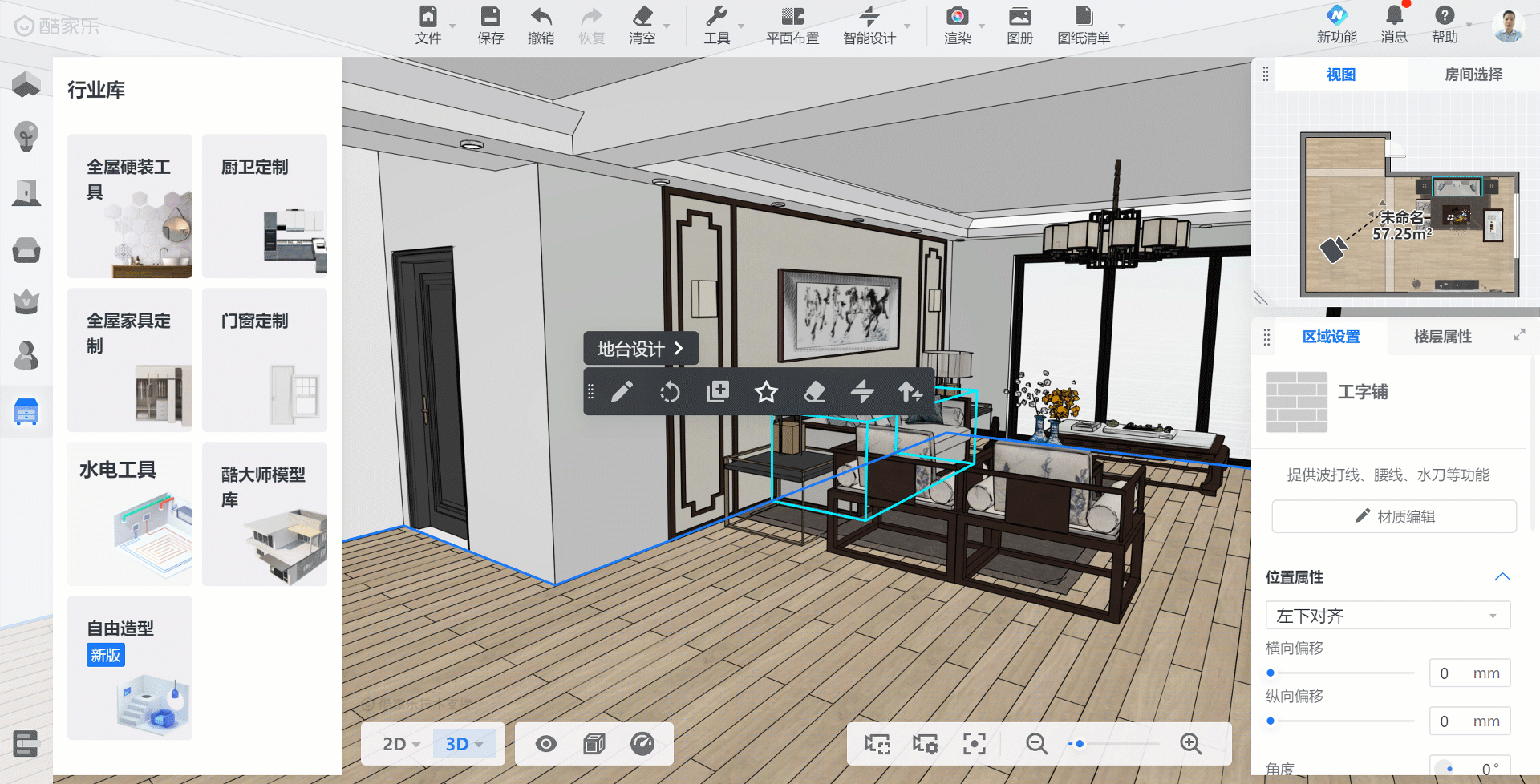Click the eraser icon in floating toolbar
1540x784 pixels.
click(x=814, y=392)
